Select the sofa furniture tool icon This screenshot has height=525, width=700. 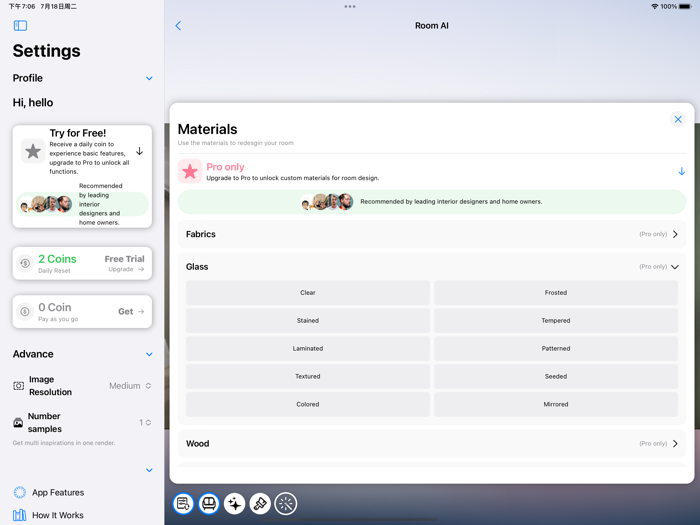(x=209, y=504)
